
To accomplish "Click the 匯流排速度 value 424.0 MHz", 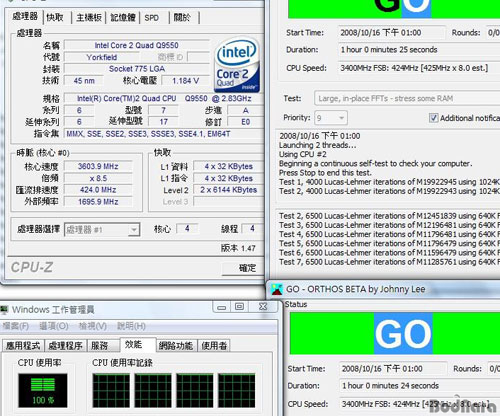I will (x=98, y=190).
